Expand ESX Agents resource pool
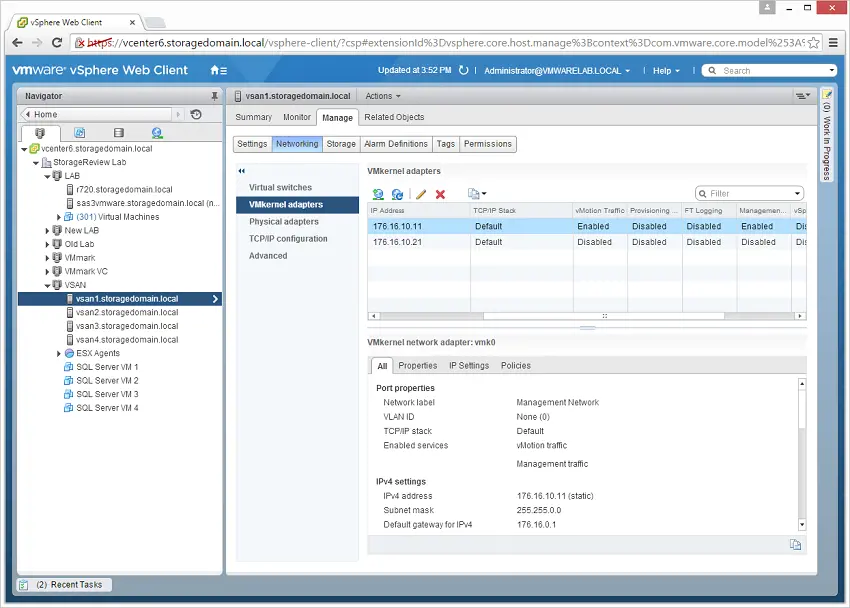Screen dimensions: 850x608 (x=59, y=354)
